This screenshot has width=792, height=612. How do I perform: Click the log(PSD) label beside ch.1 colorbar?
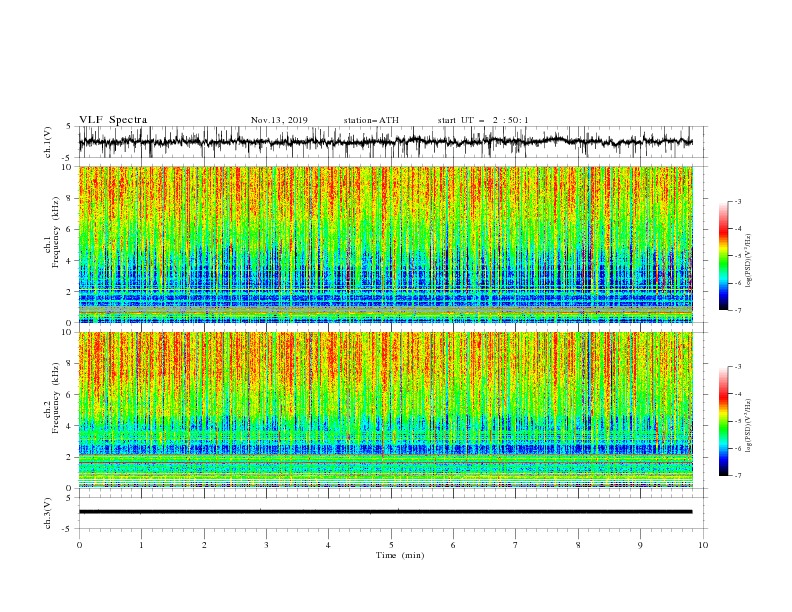click(749, 261)
